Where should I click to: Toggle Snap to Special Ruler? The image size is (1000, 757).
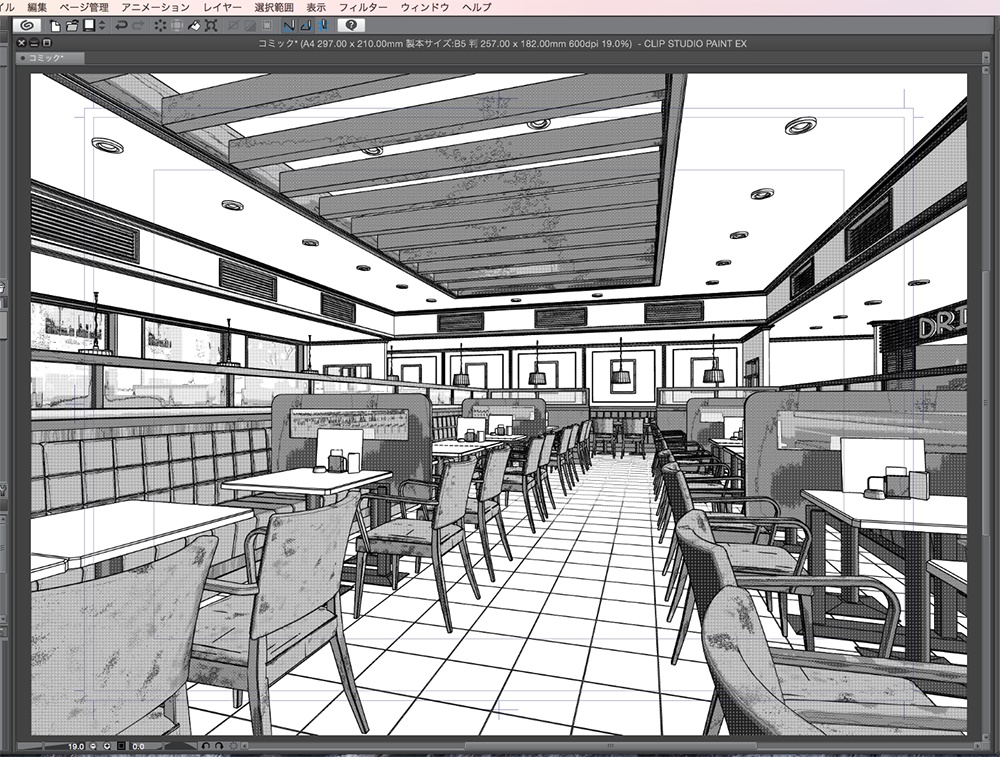point(306,26)
